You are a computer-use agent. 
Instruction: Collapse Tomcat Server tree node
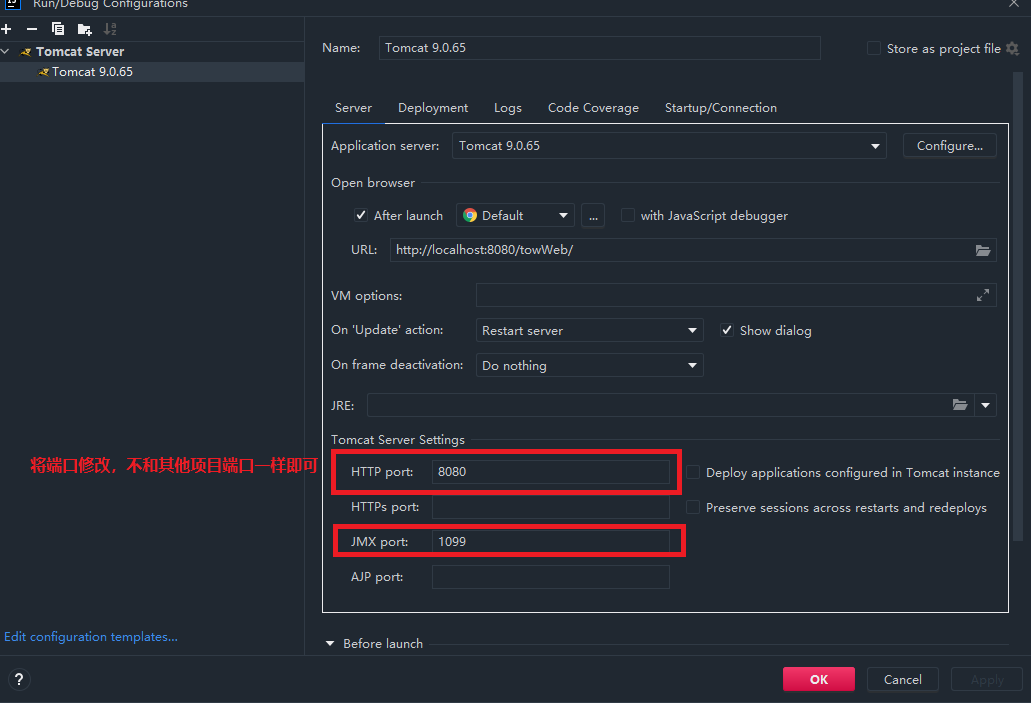pyautogui.click(x=5, y=51)
